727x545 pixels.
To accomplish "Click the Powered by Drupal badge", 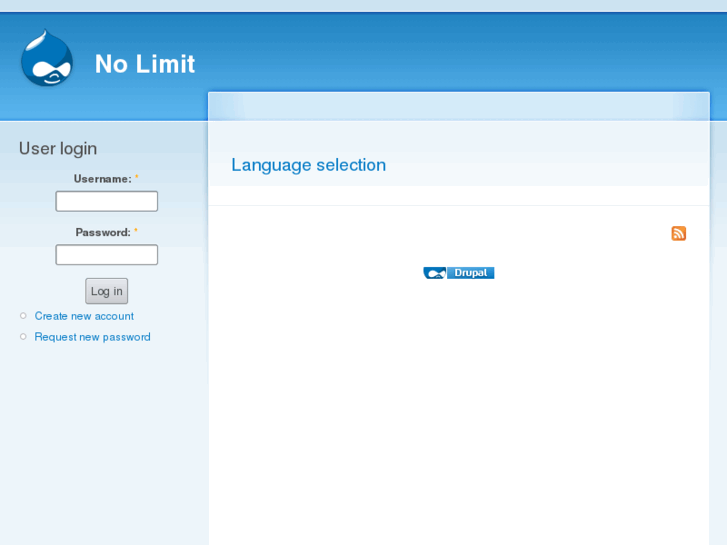I will [459, 273].
